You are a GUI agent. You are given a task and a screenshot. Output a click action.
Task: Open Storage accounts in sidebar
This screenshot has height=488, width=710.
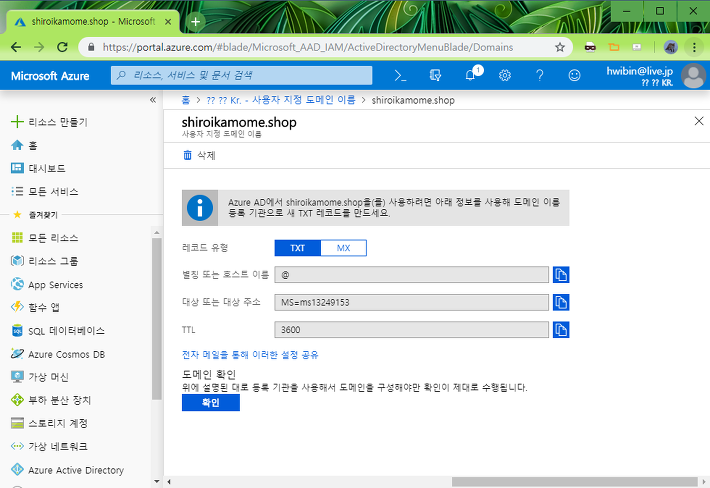click(49, 423)
